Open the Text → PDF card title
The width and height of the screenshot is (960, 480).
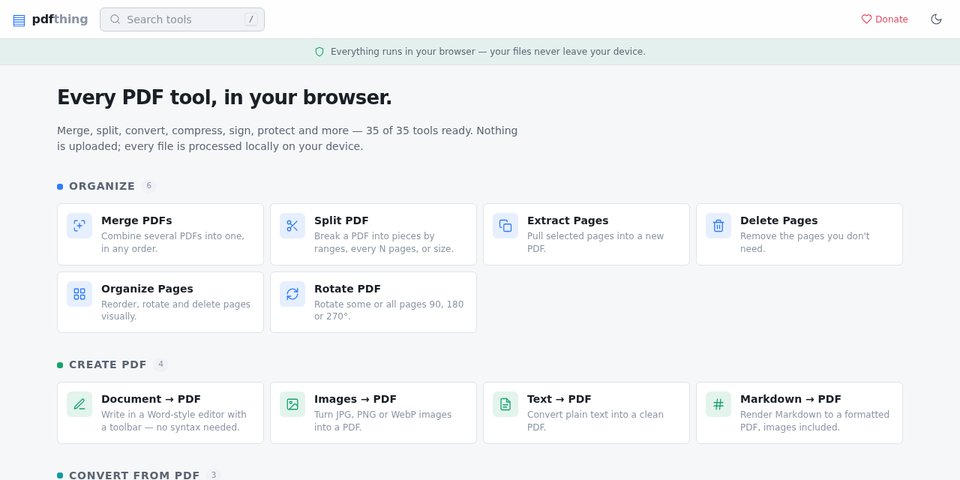pyautogui.click(x=559, y=399)
